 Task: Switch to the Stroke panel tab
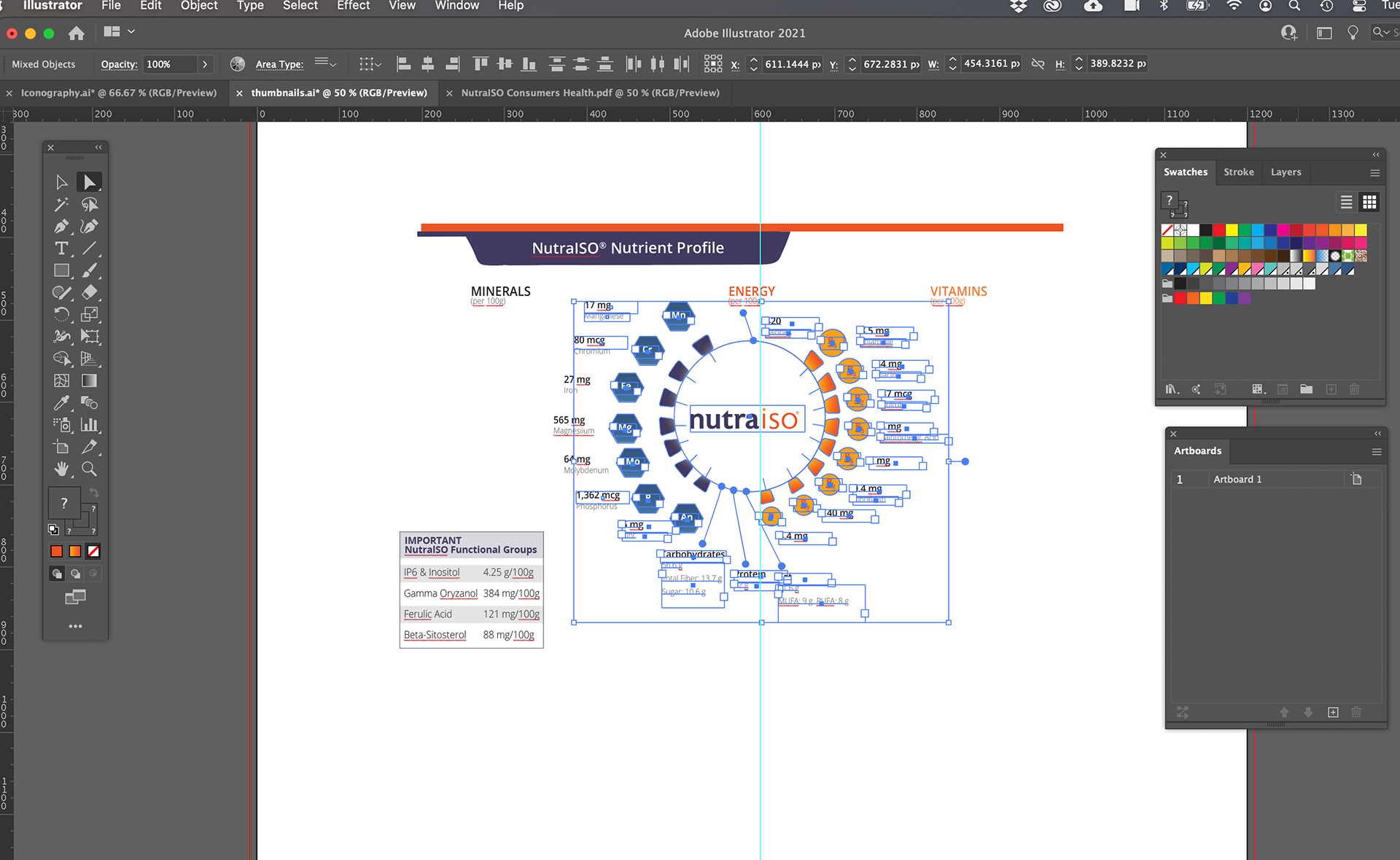(x=1238, y=172)
